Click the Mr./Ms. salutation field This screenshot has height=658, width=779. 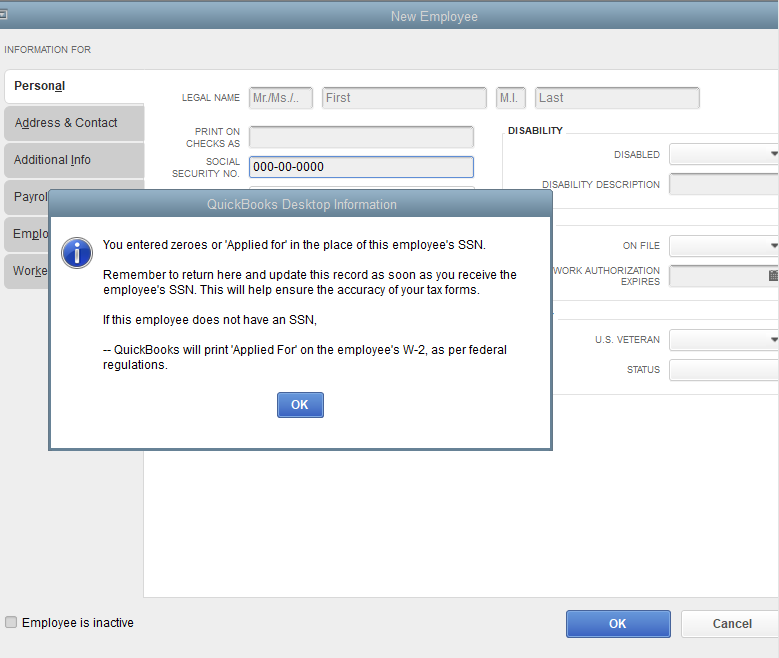coord(281,98)
